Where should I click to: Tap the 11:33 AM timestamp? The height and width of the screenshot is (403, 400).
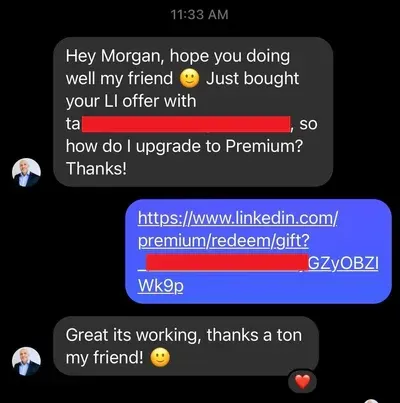pos(200,15)
